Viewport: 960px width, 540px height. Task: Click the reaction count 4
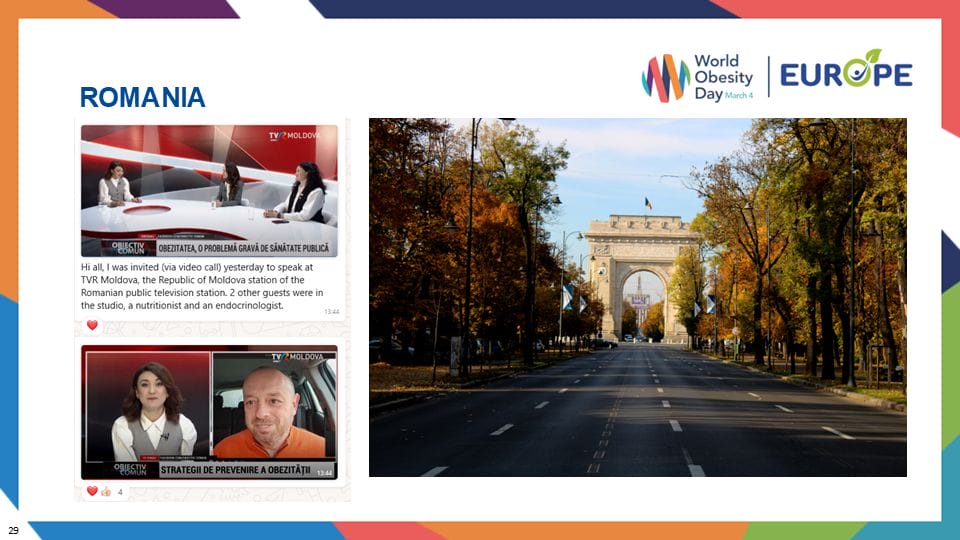(120, 491)
